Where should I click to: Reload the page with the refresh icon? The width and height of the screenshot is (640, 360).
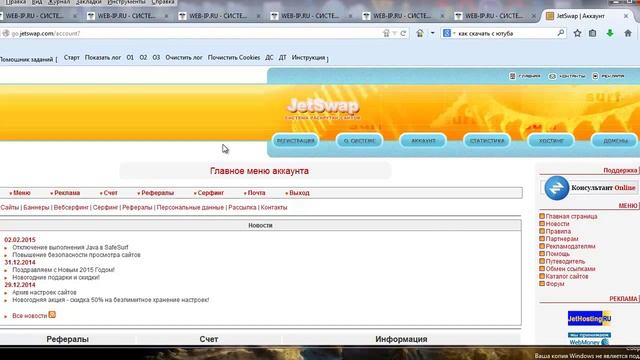pyautogui.click(x=403, y=33)
